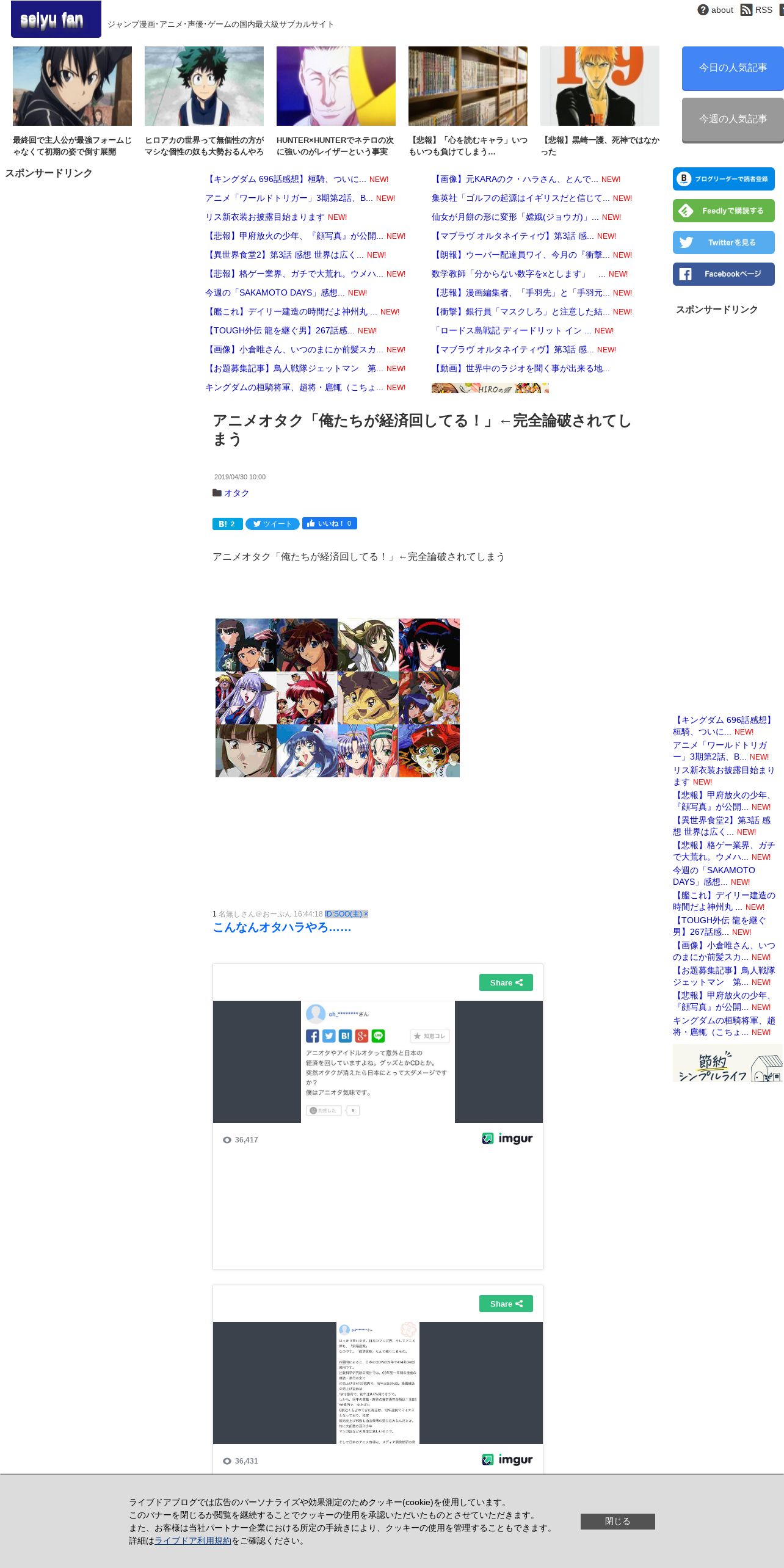Click the imgur logo under the 36,431 views embed
Image resolution: width=784 pixels, height=1568 pixels.
507,1459
